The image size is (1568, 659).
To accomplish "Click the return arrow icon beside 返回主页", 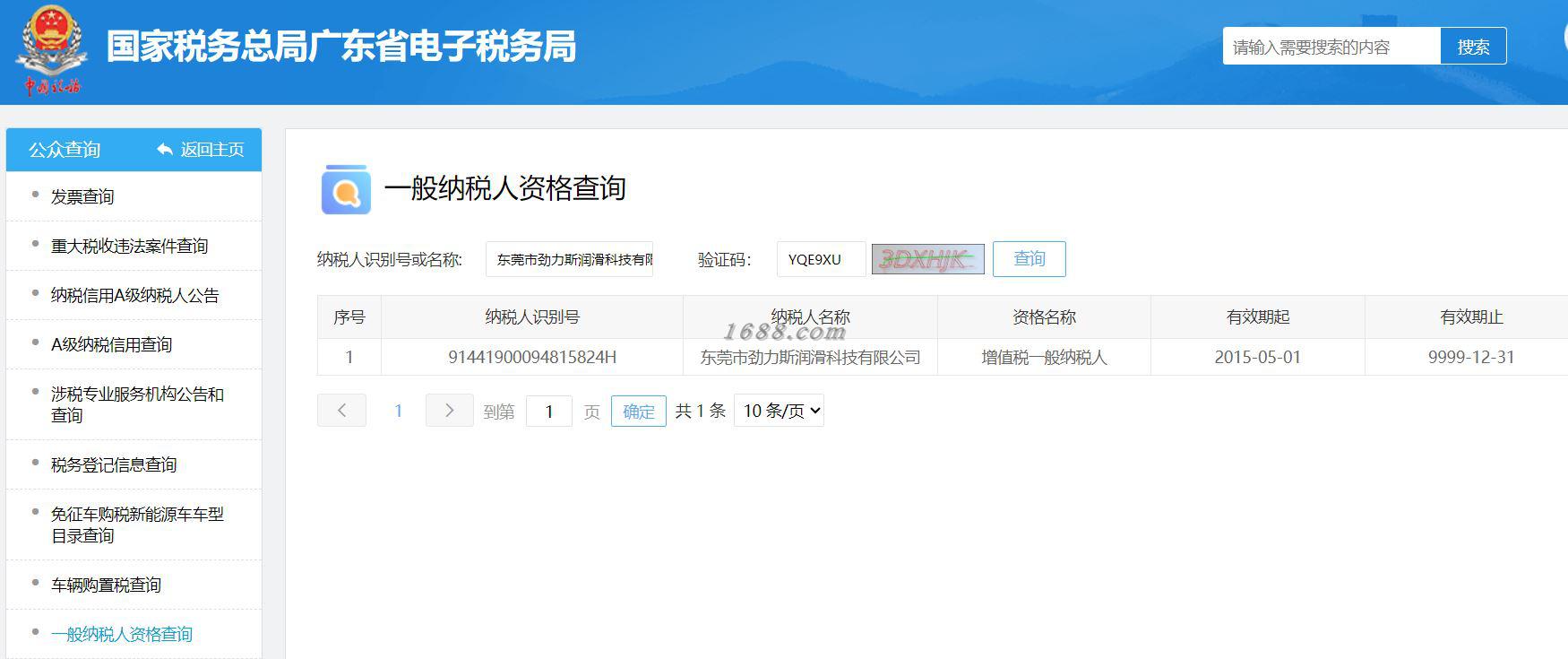I will [165, 150].
